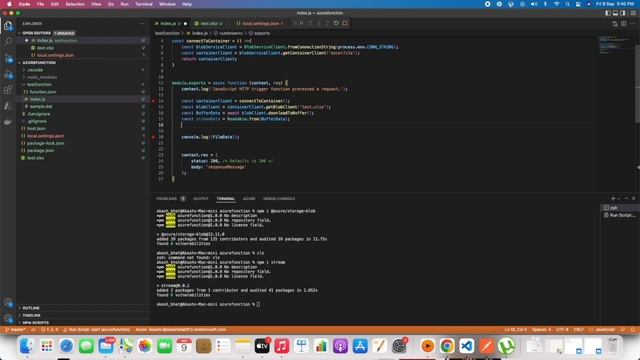Switch to the Problems panel tab
This screenshot has height=360, width=640.
tap(171, 199)
